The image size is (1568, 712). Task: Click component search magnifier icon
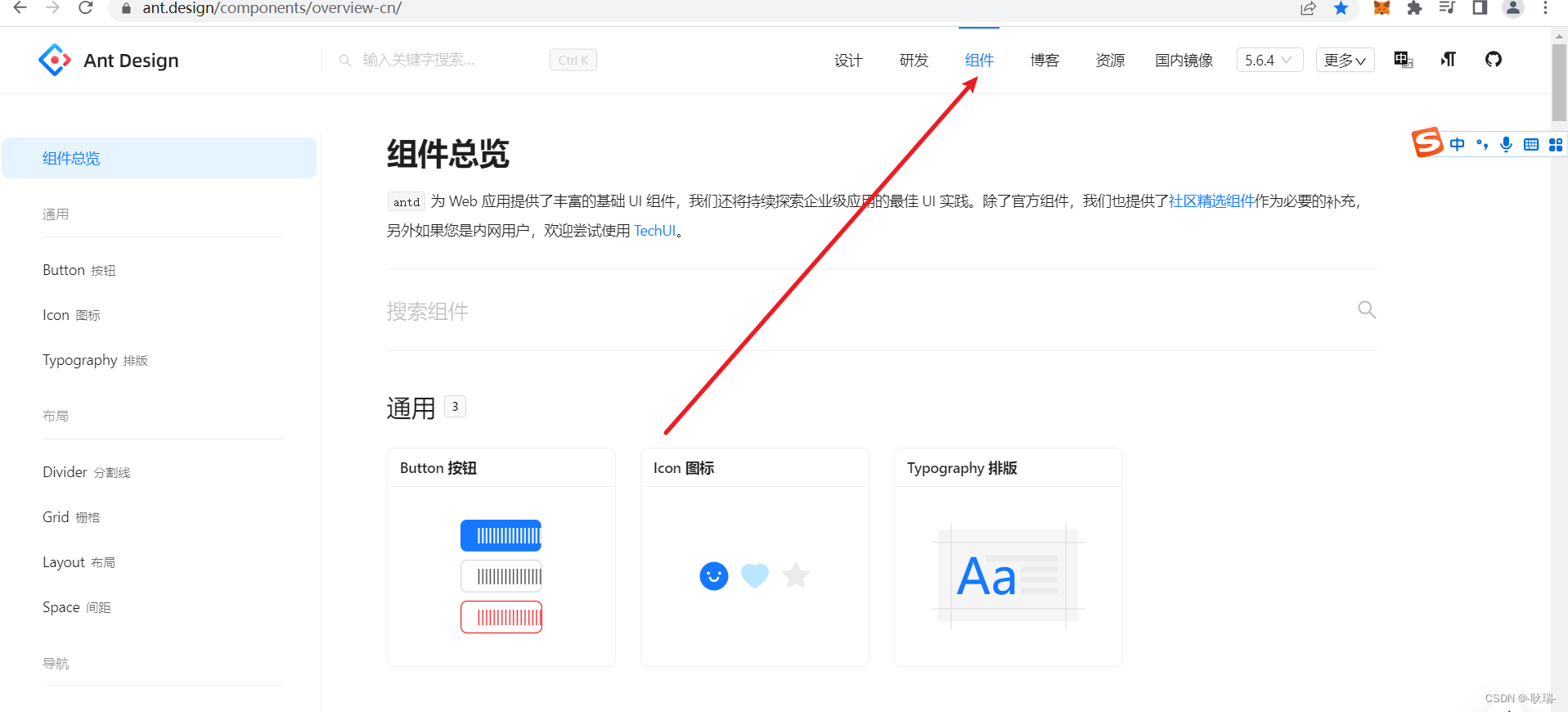[1367, 309]
